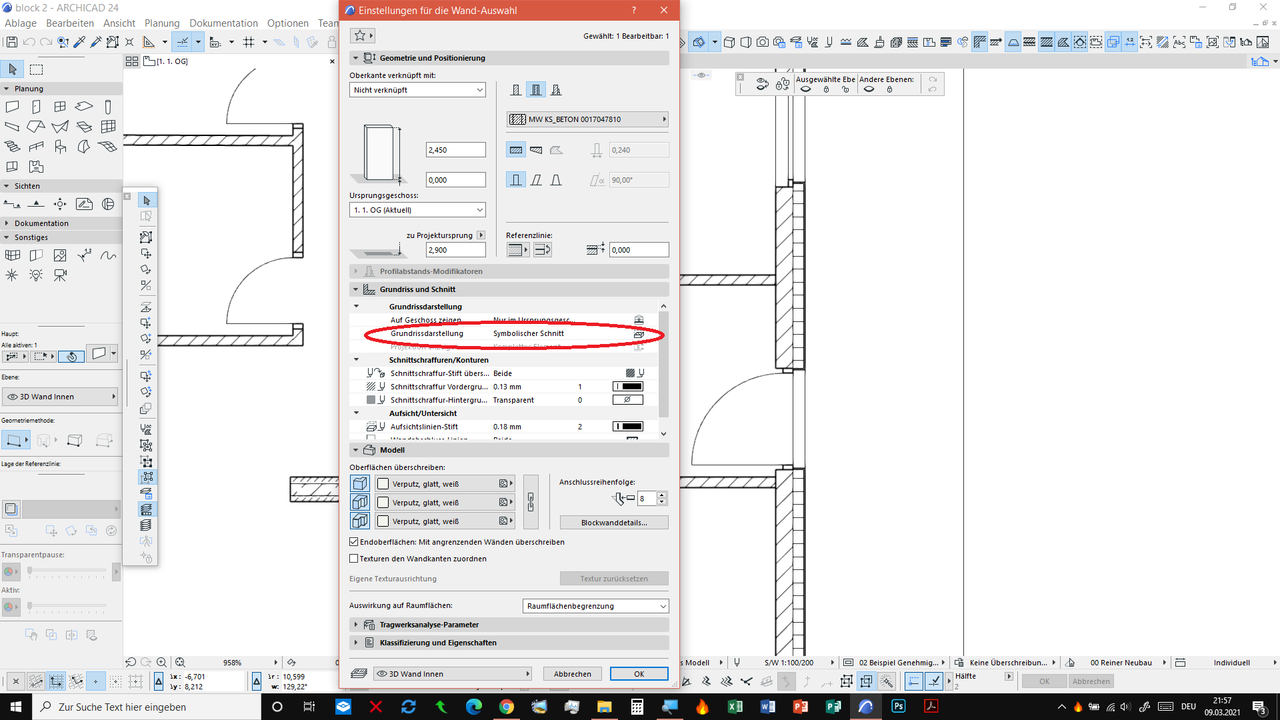The width and height of the screenshot is (1280, 720).
Task: Select the Wall tool under Planung
Action: coord(12,107)
